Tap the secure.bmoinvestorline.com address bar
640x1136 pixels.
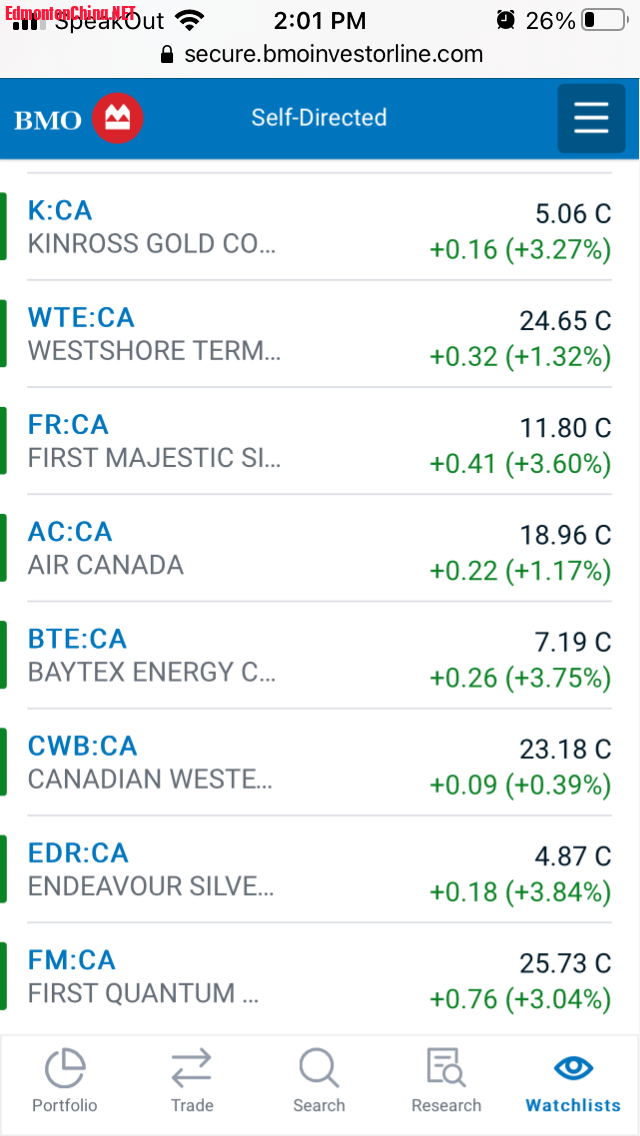[x=333, y=54]
